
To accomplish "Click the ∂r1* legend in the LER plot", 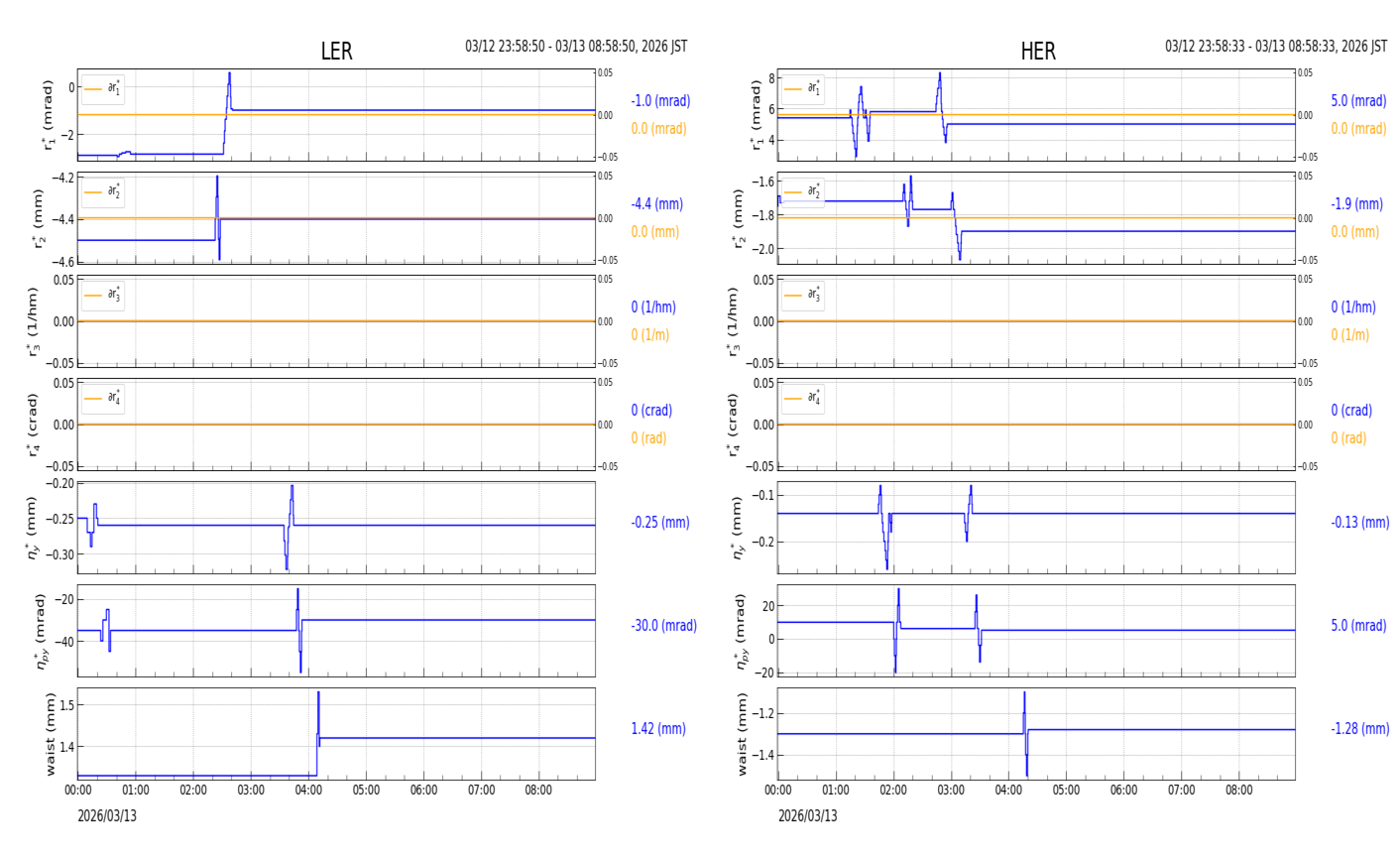I will point(103,89).
